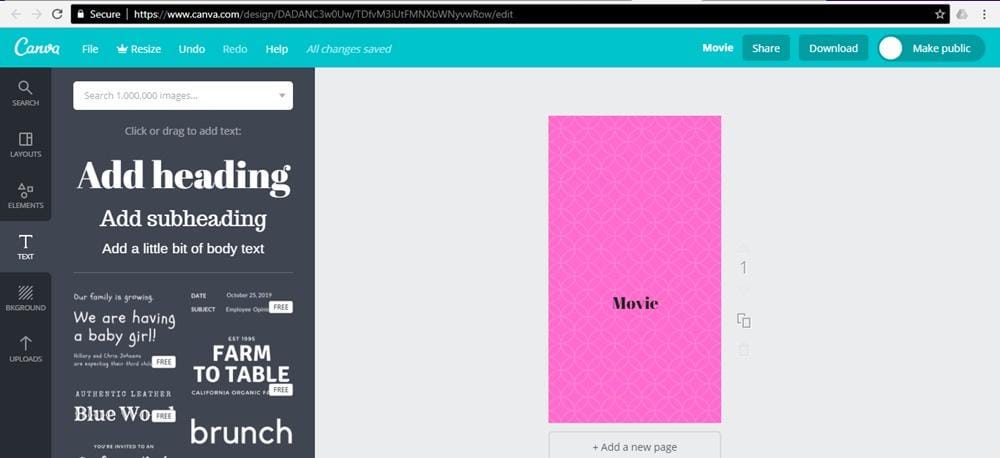Open the Resize menu
The width and height of the screenshot is (1000, 458).
coord(139,48)
